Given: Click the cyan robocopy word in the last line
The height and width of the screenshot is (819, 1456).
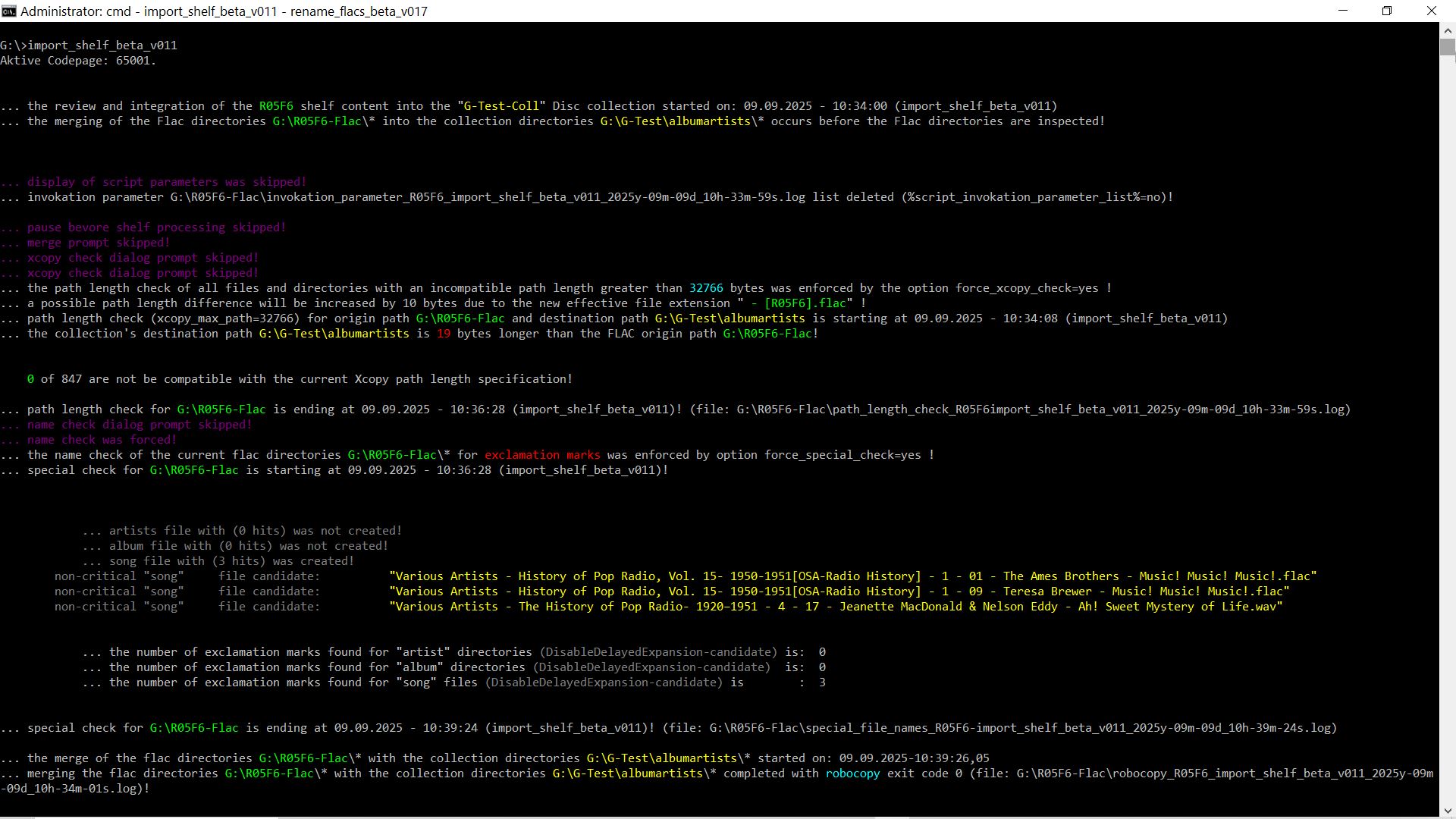Looking at the screenshot, I should coord(852,773).
